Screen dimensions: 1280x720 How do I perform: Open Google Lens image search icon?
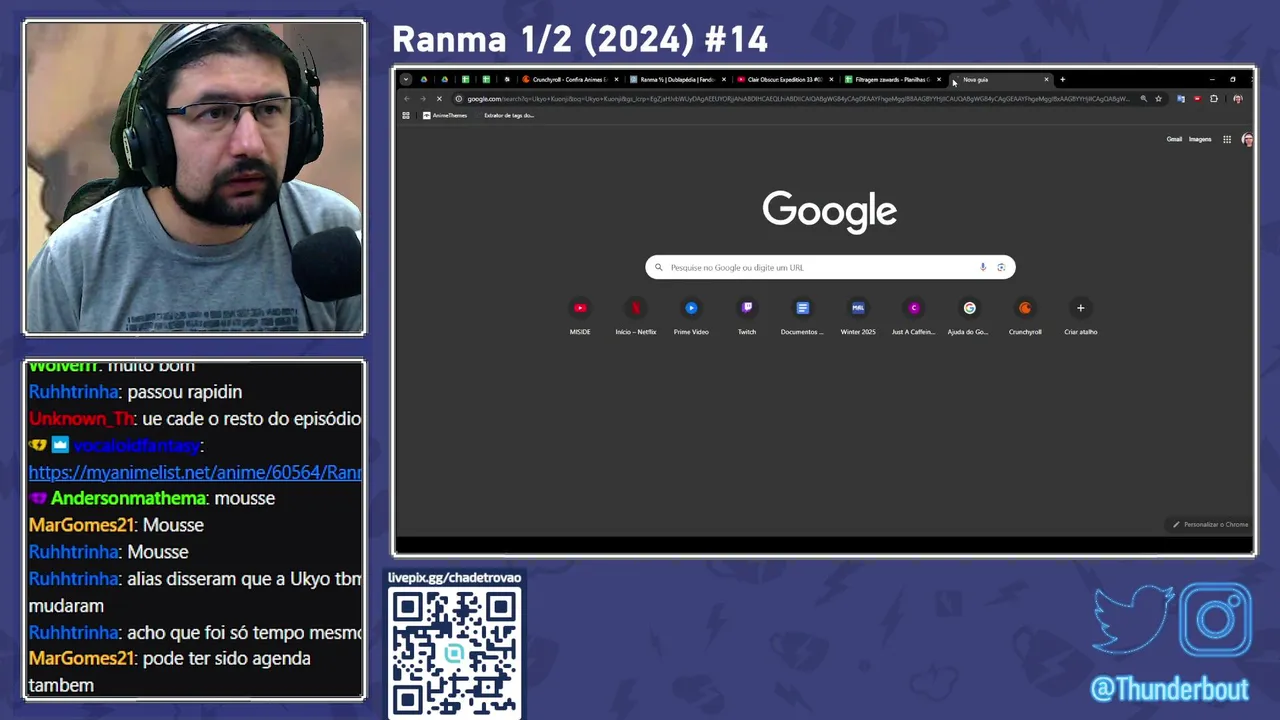tap(1001, 267)
